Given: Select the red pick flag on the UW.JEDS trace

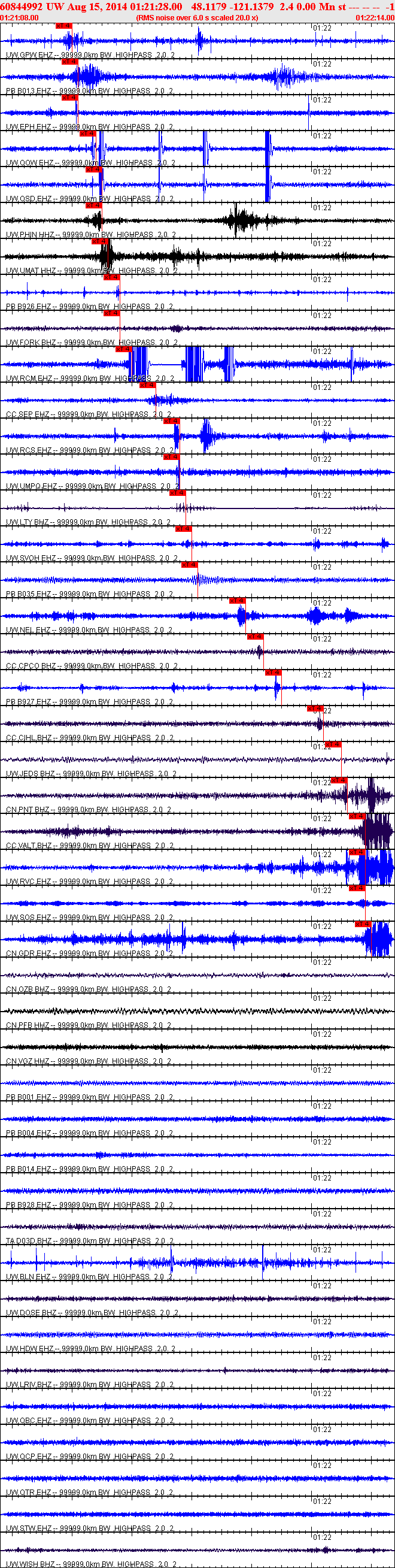Looking at the screenshot, I should pos(333,744).
